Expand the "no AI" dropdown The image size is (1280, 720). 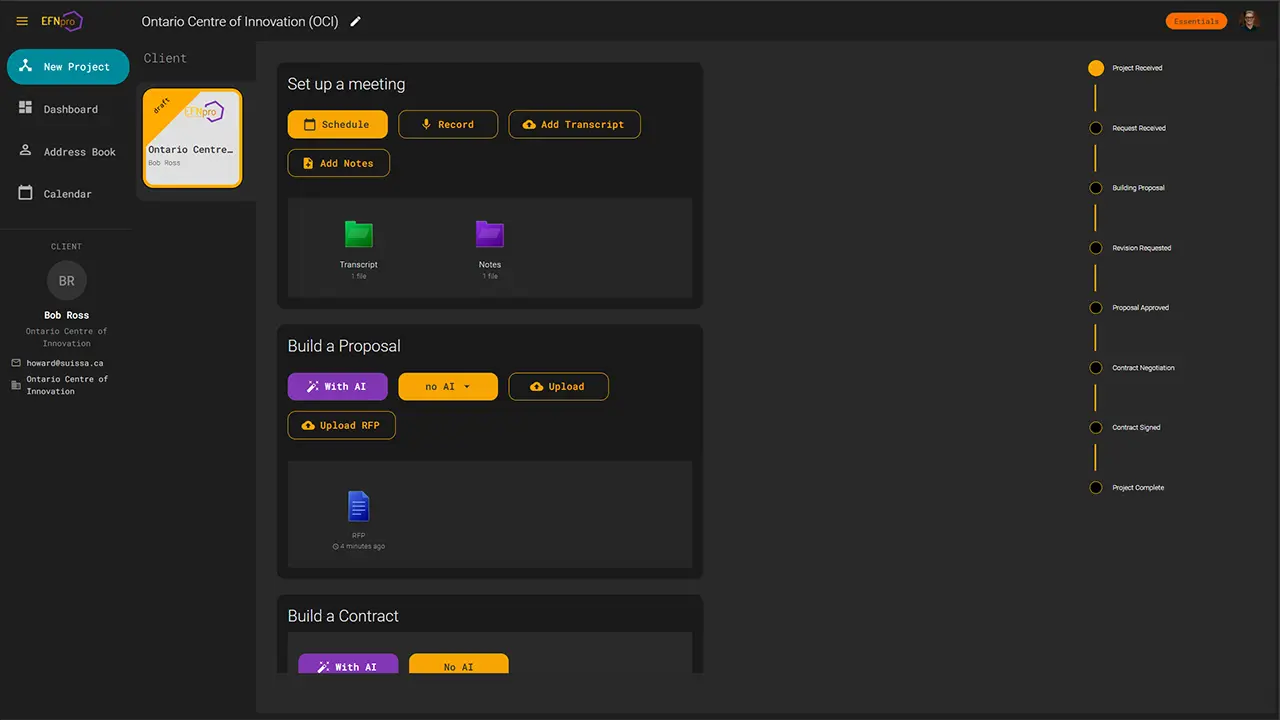(x=447, y=387)
